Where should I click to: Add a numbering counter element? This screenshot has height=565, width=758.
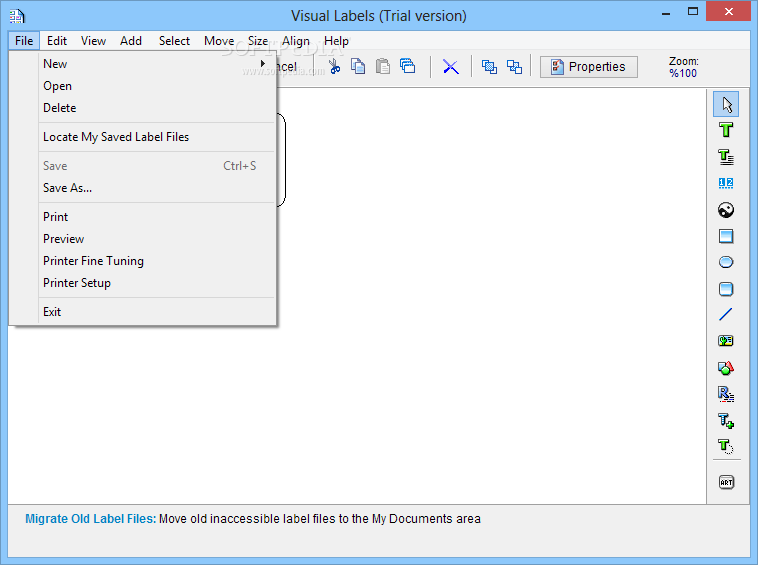coord(726,183)
